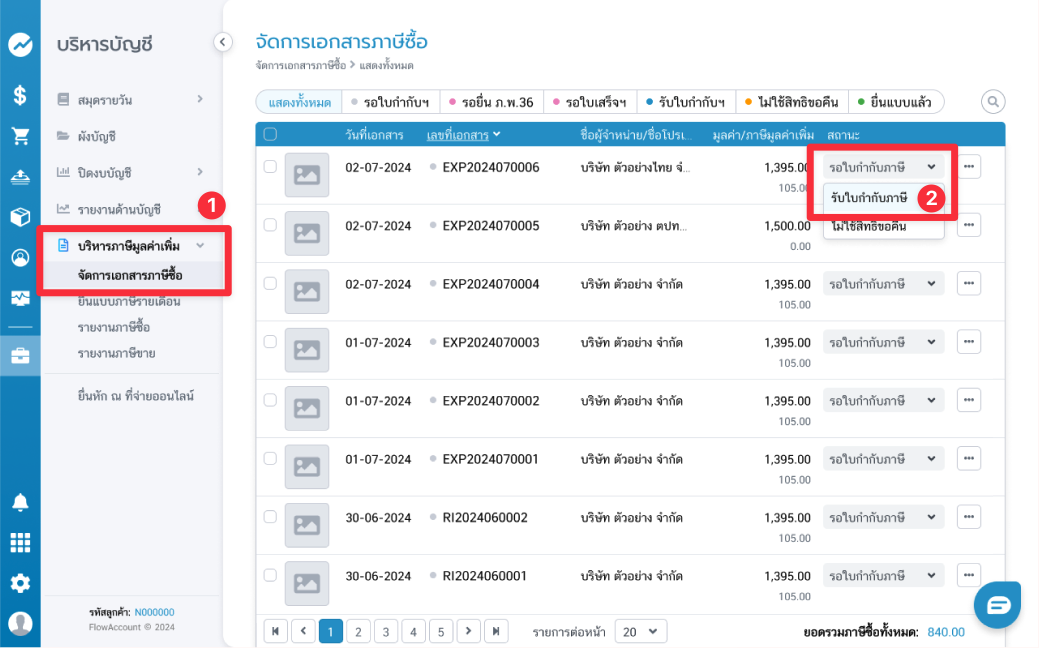The image size is (1039, 648).
Task: Select the รอยื่น ภ.พ.36 filter tab
Action: 491,102
